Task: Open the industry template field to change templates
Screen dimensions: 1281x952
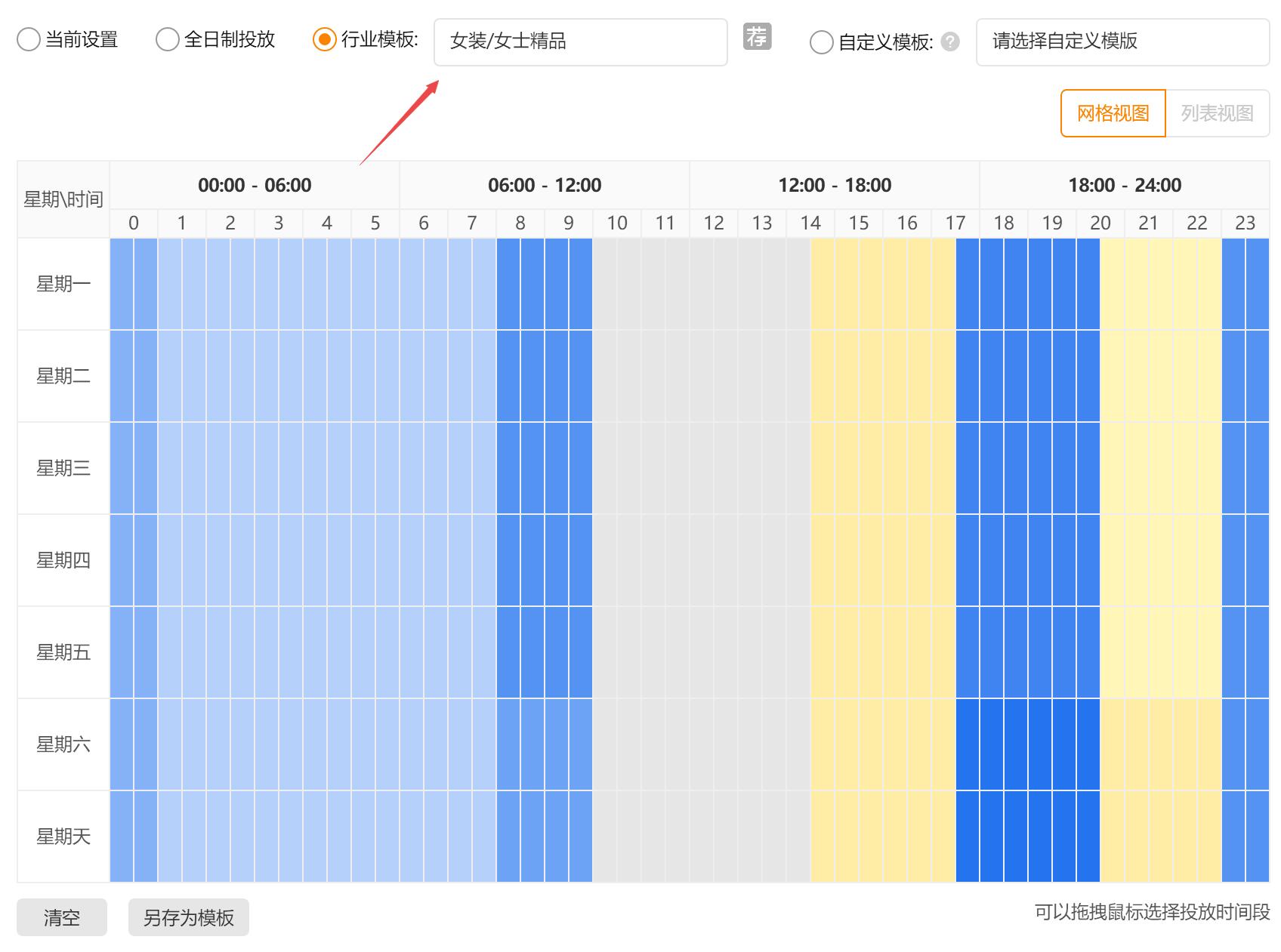Action: (x=580, y=43)
